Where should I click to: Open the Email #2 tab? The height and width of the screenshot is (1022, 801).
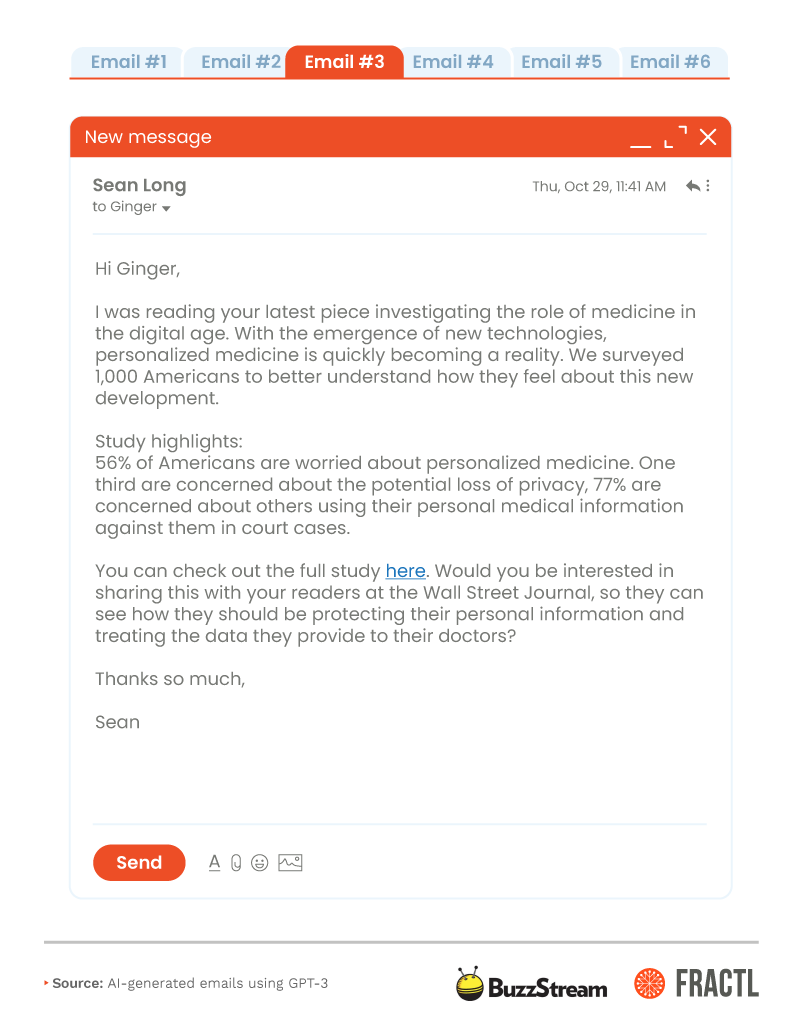tap(240, 62)
